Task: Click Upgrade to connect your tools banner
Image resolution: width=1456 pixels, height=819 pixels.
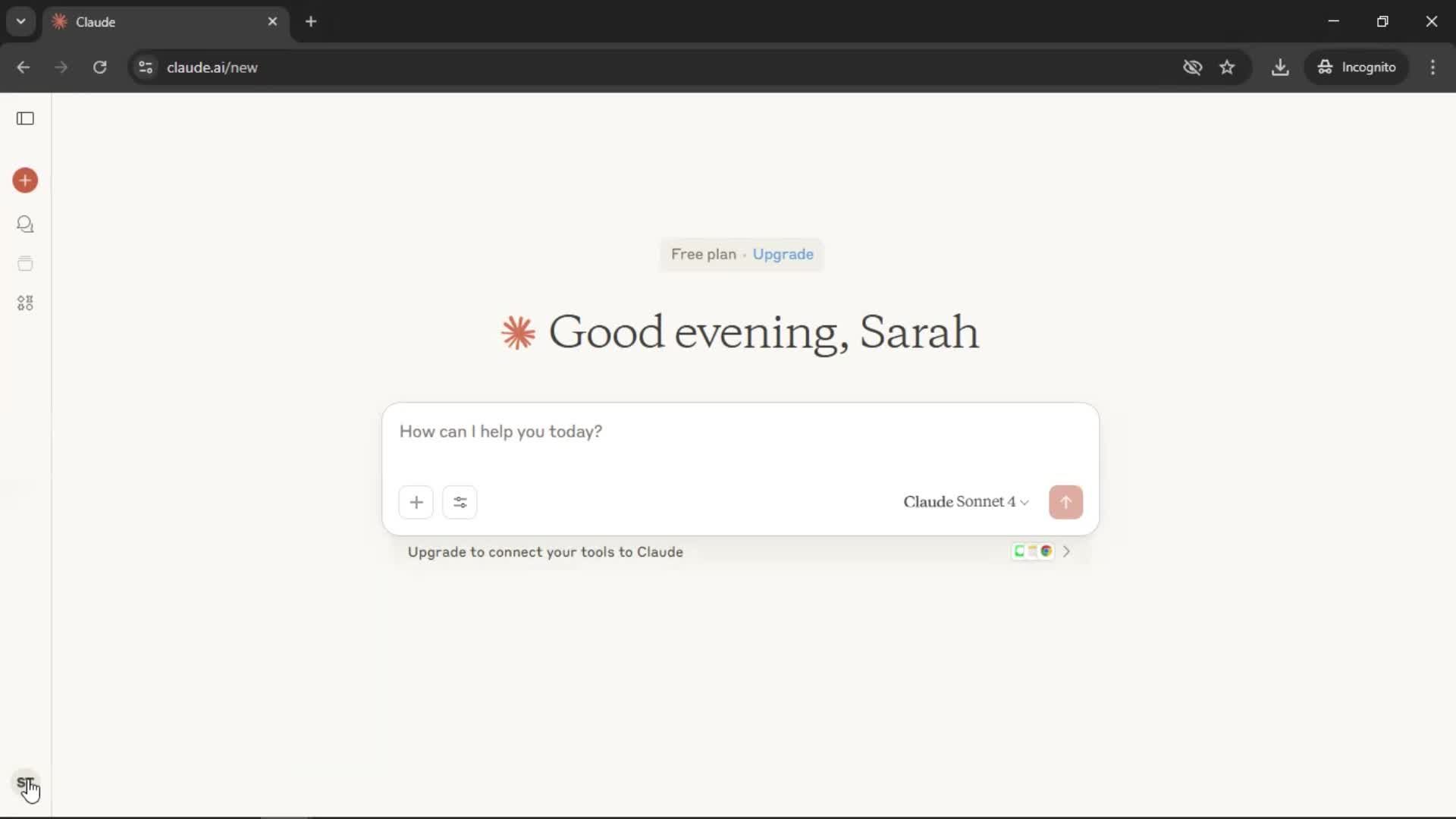Action: click(x=545, y=552)
